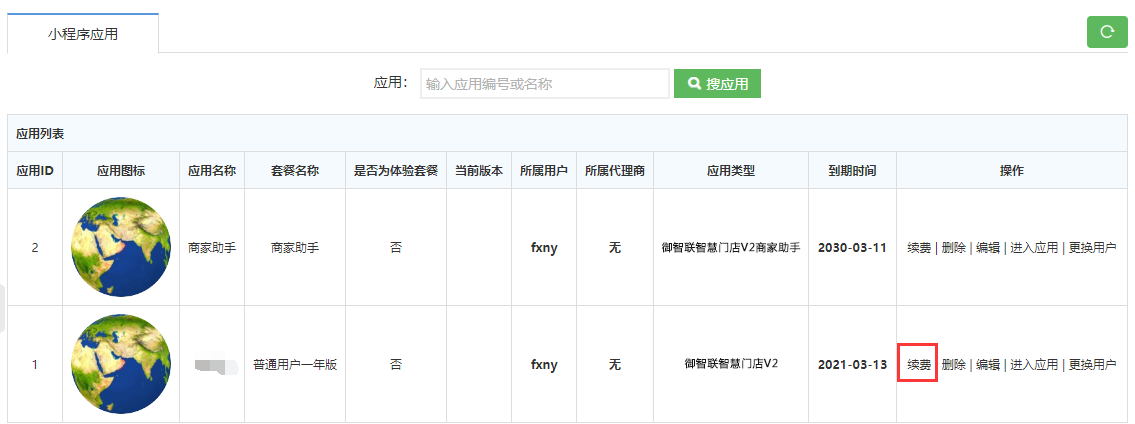Click 进入应用 in the app ID 1 row
The image size is (1135, 424).
1034,365
